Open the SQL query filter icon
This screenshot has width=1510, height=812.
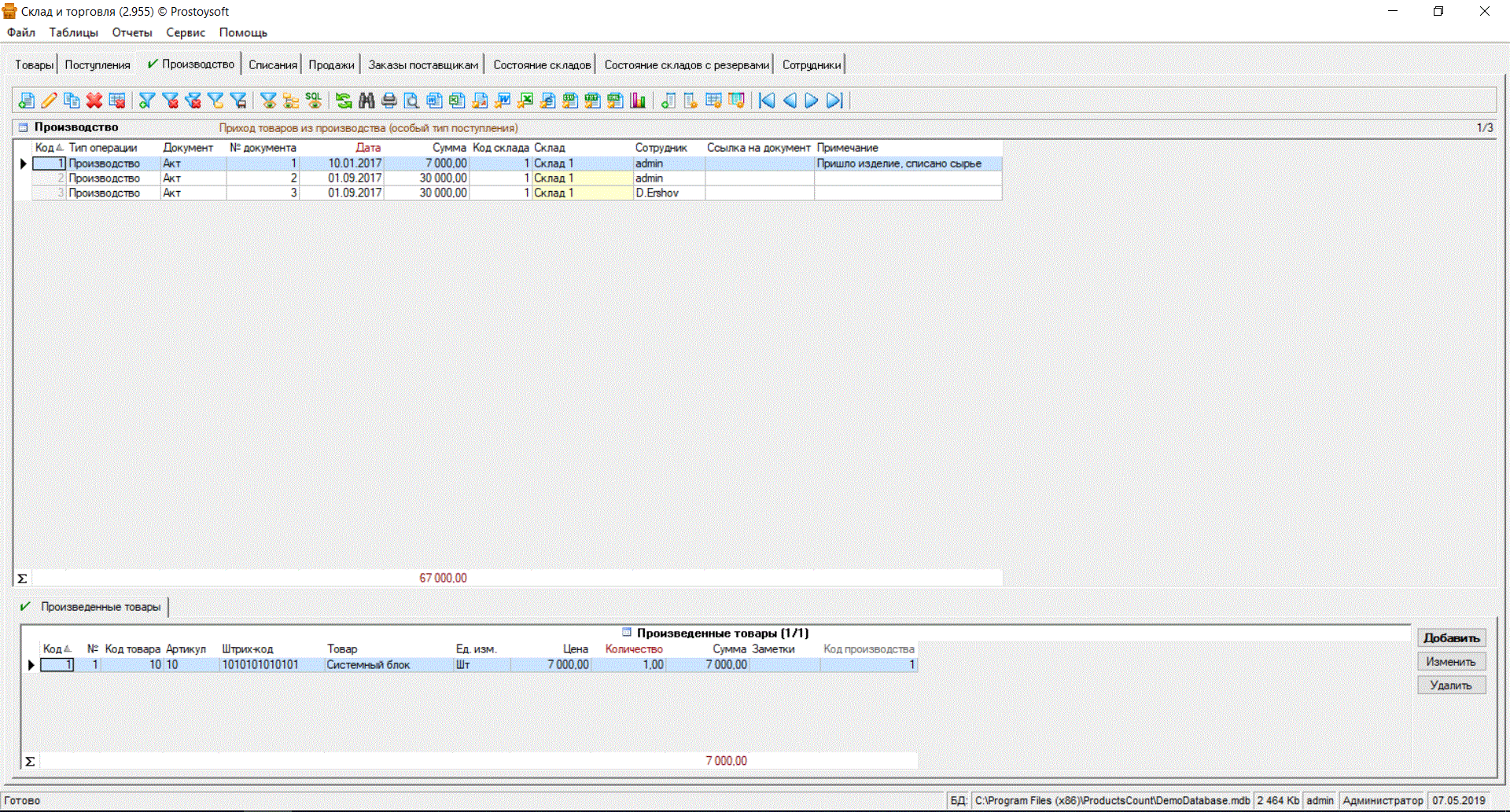pyautogui.click(x=314, y=101)
